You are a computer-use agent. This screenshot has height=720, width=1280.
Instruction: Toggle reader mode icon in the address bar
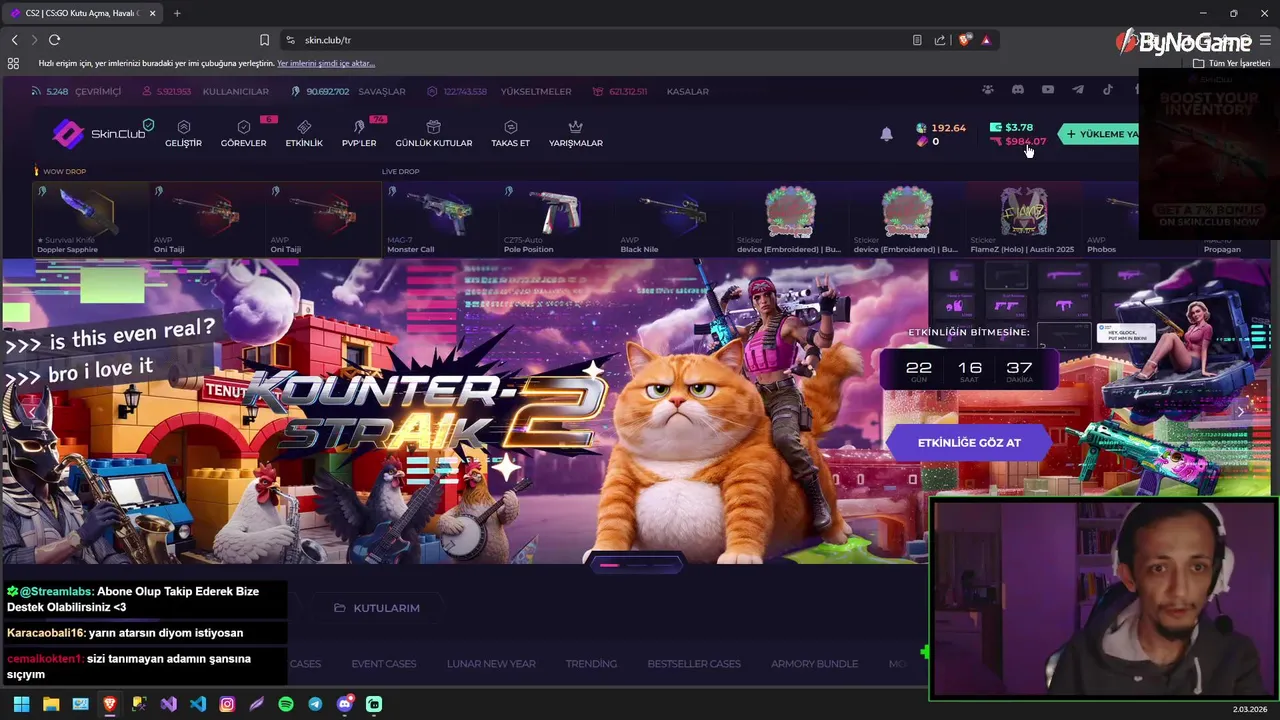click(917, 40)
